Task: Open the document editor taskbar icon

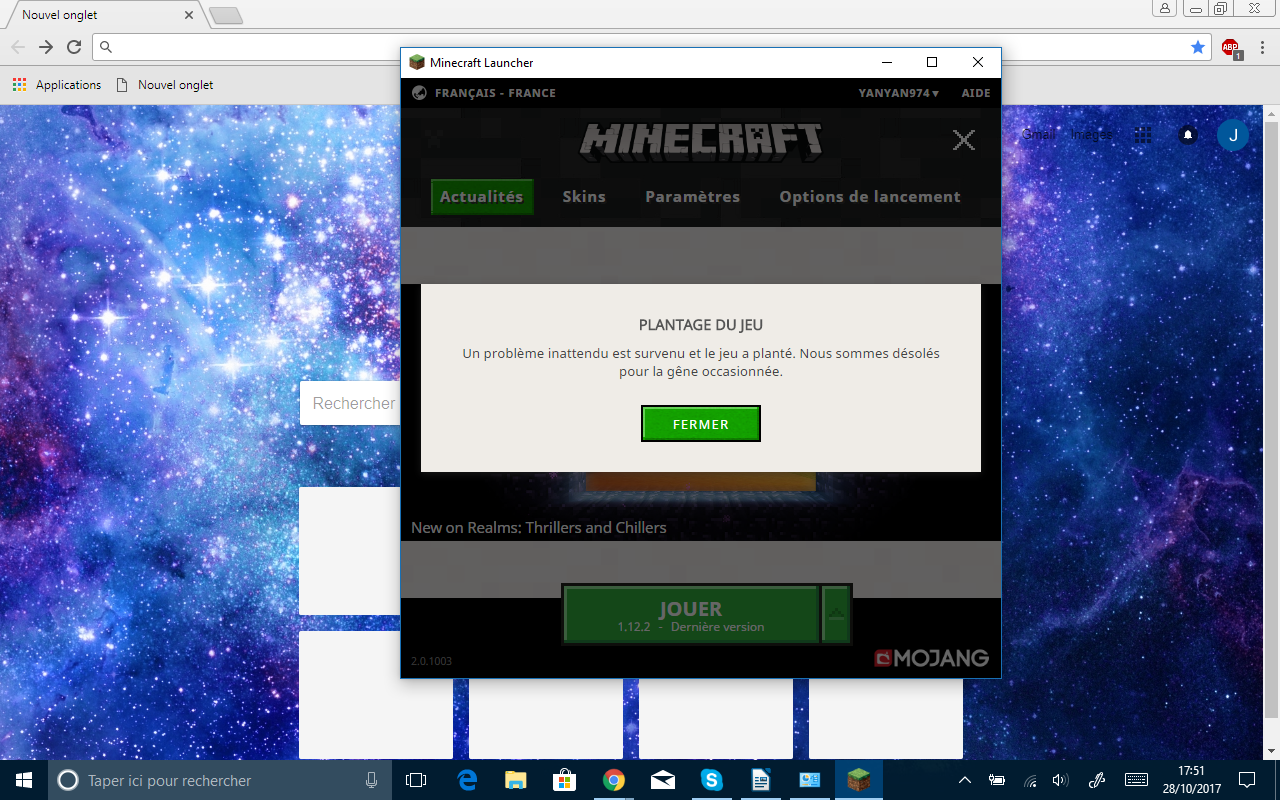Action: pos(761,780)
